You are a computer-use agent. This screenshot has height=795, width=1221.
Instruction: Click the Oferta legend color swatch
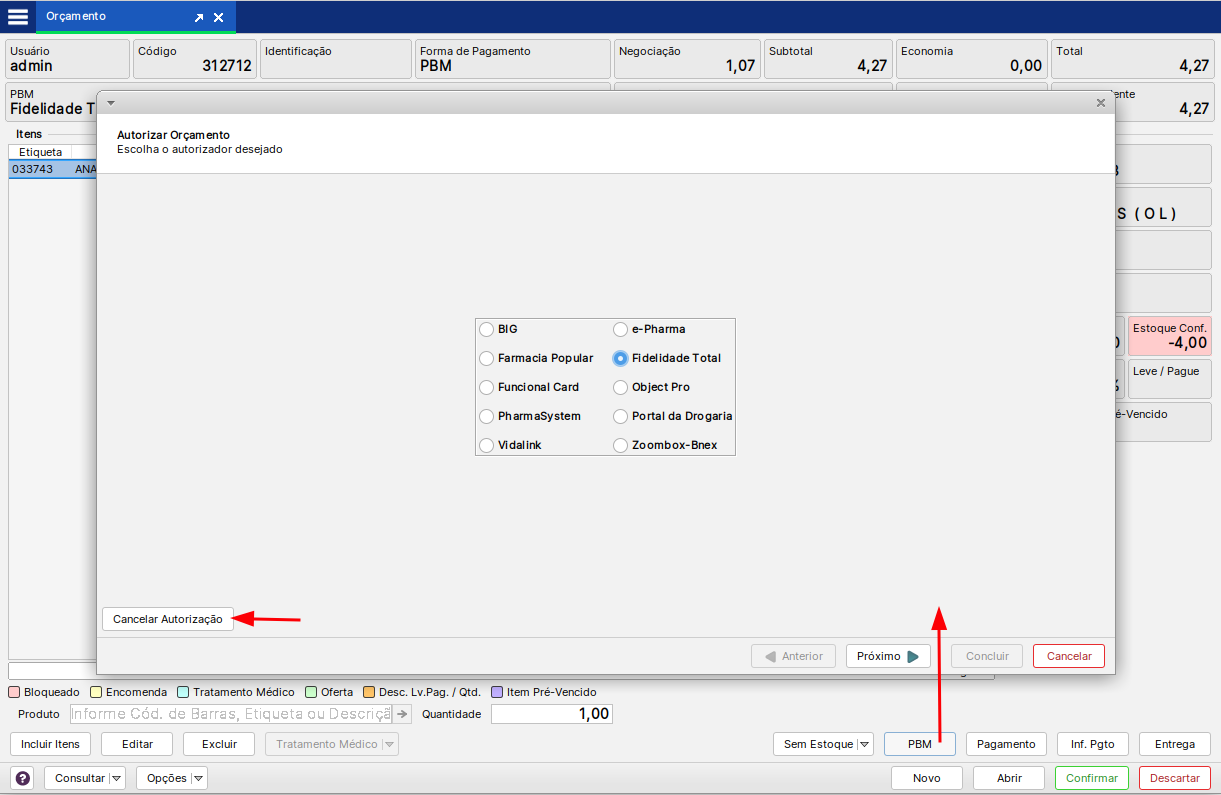pos(311,692)
